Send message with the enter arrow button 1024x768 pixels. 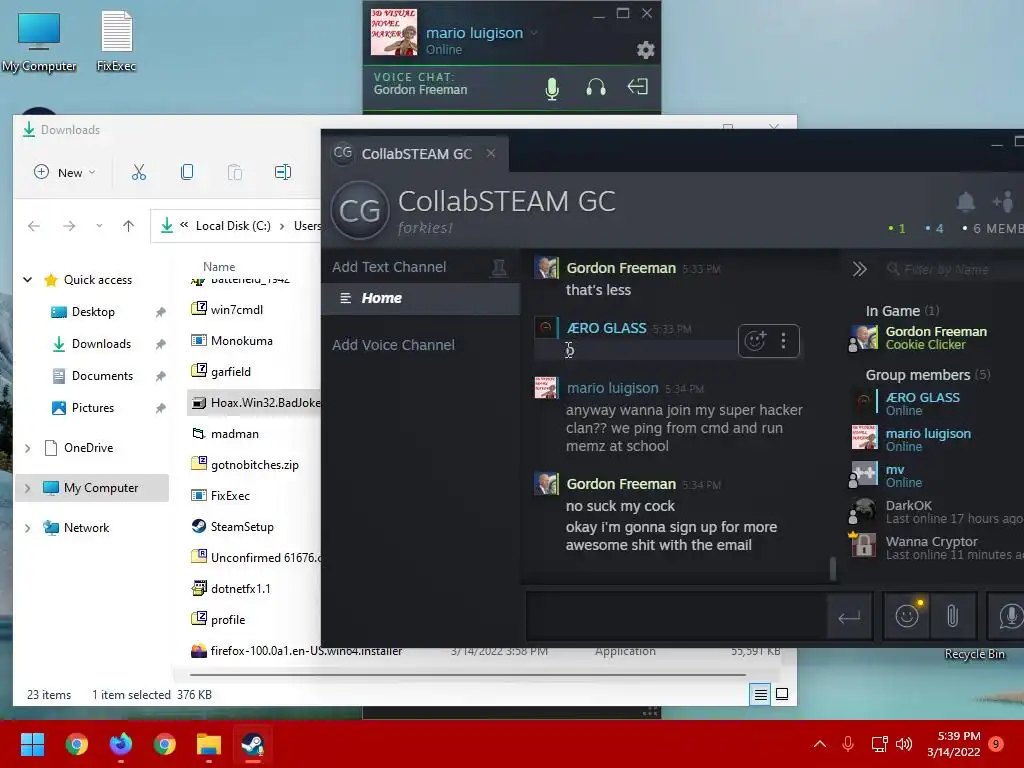point(849,616)
